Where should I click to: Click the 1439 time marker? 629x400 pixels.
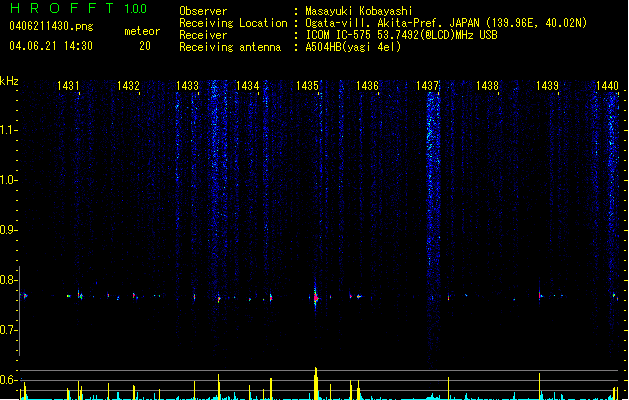click(547, 85)
